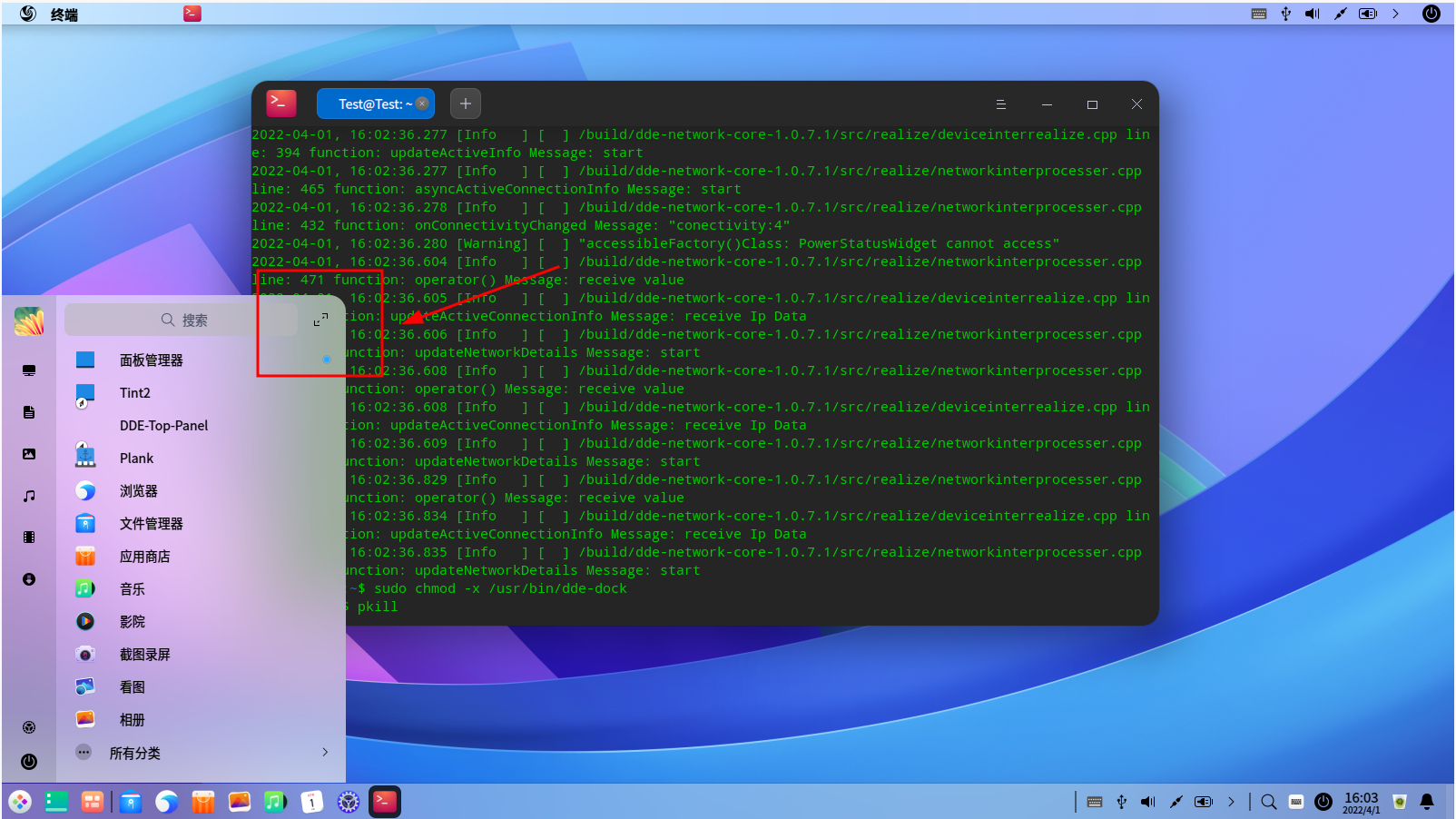Select DDE-Top-Panel entry in launcher
This screenshot has height=819, width=1456.
202,426
